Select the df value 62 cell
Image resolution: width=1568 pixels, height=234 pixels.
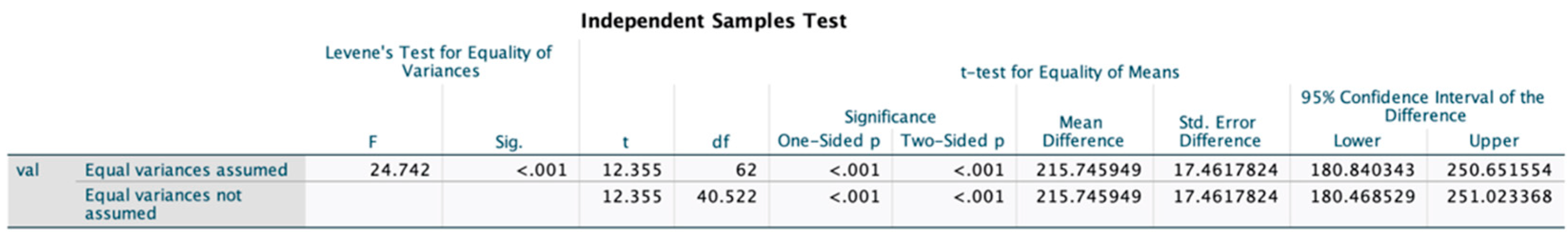tap(745, 169)
